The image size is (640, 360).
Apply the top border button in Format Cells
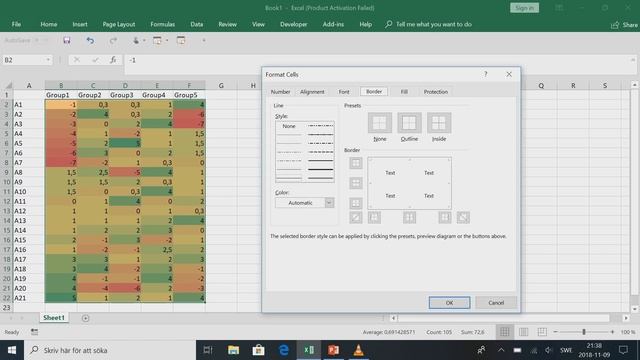point(356,163)
